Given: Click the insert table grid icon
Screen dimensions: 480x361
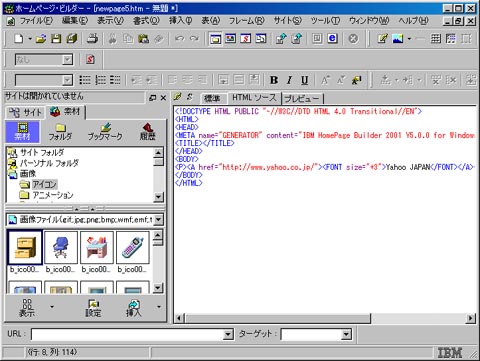Looking at the screenshot, I should (x=436, y=39).
